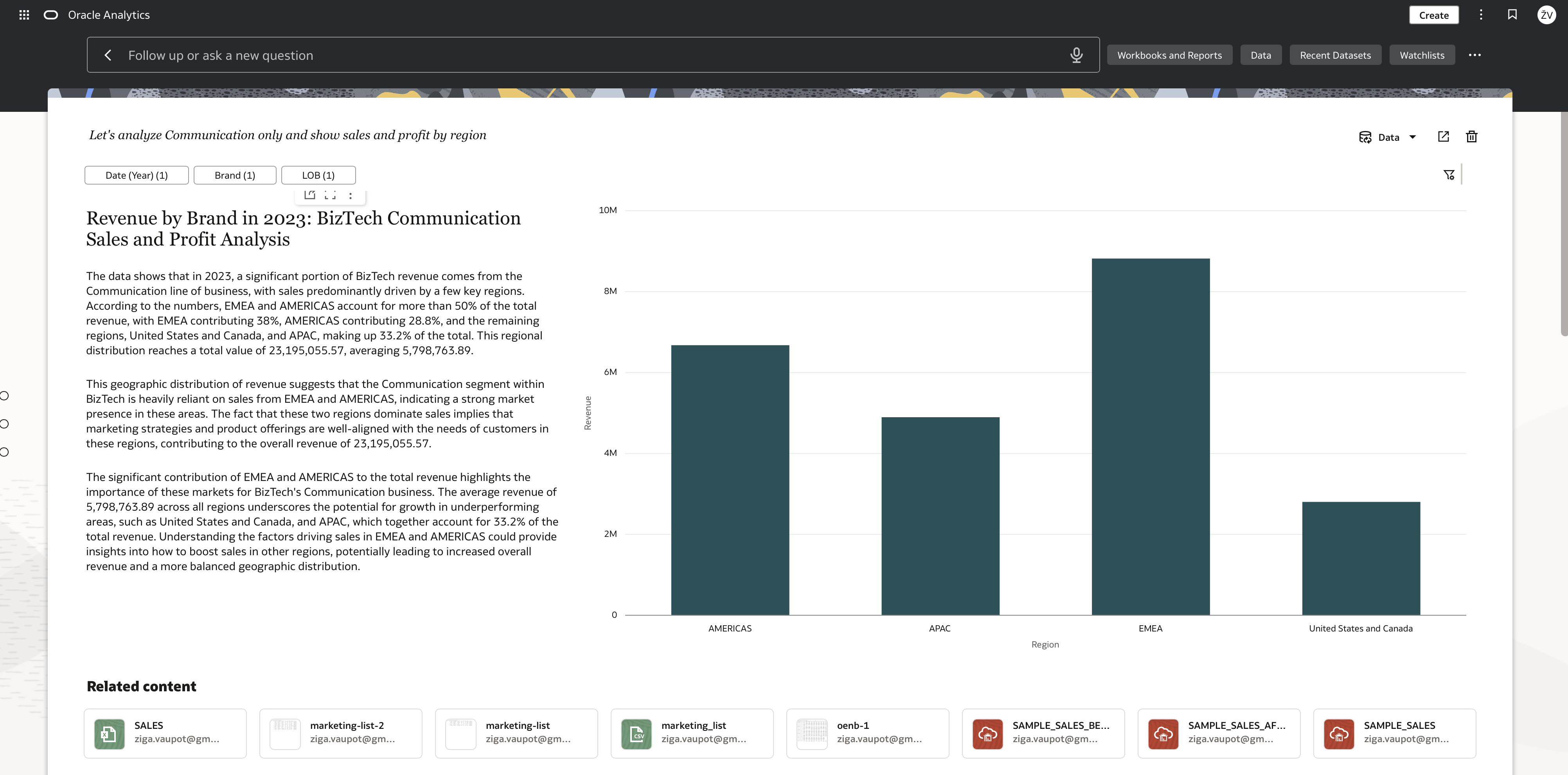Select the Recent Datasets tab

1336,56
